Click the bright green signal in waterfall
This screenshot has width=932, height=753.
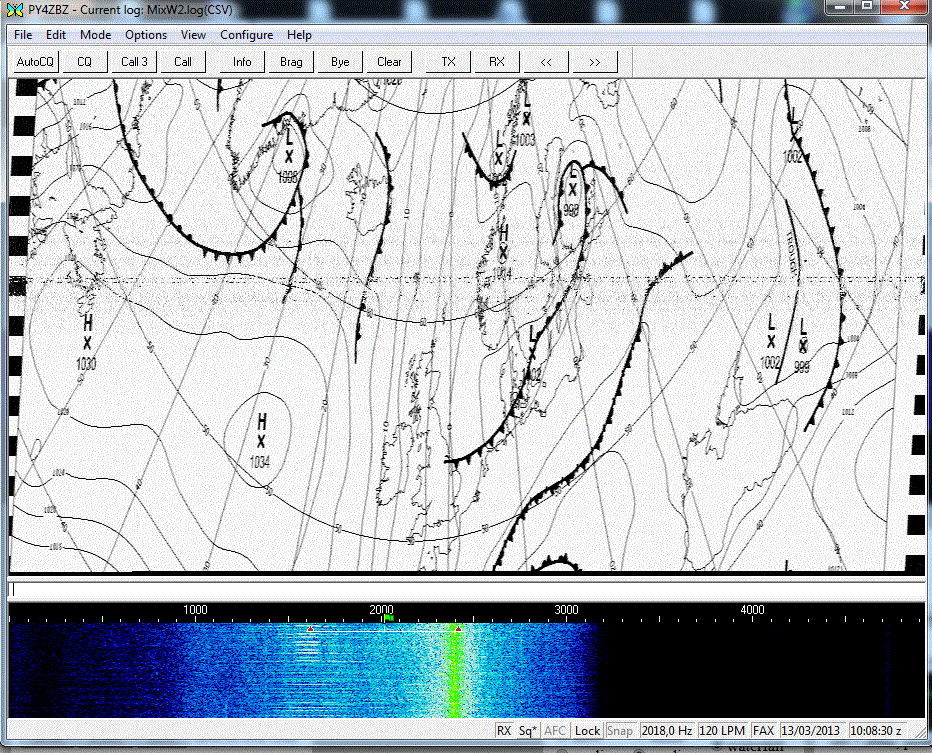coord(455,670)
